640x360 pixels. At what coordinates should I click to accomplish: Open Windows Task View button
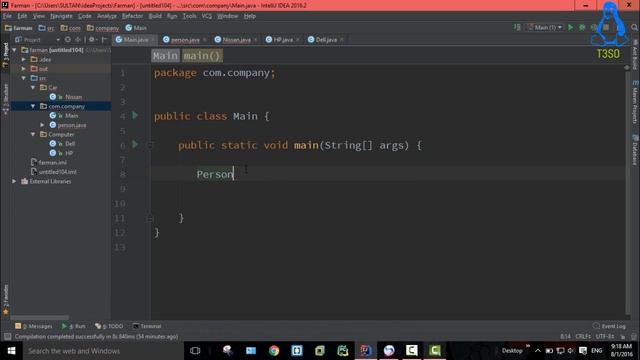coord(195,351)
